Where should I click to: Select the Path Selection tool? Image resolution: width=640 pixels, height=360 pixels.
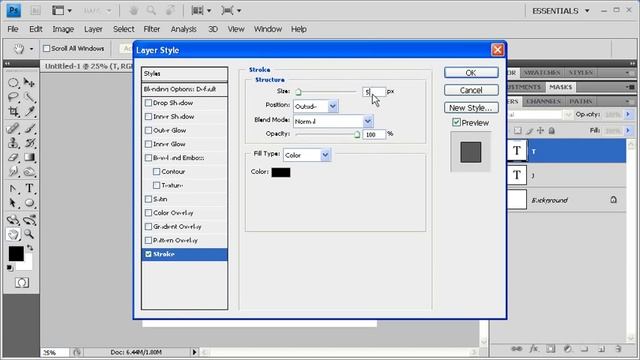coord(13,203)
